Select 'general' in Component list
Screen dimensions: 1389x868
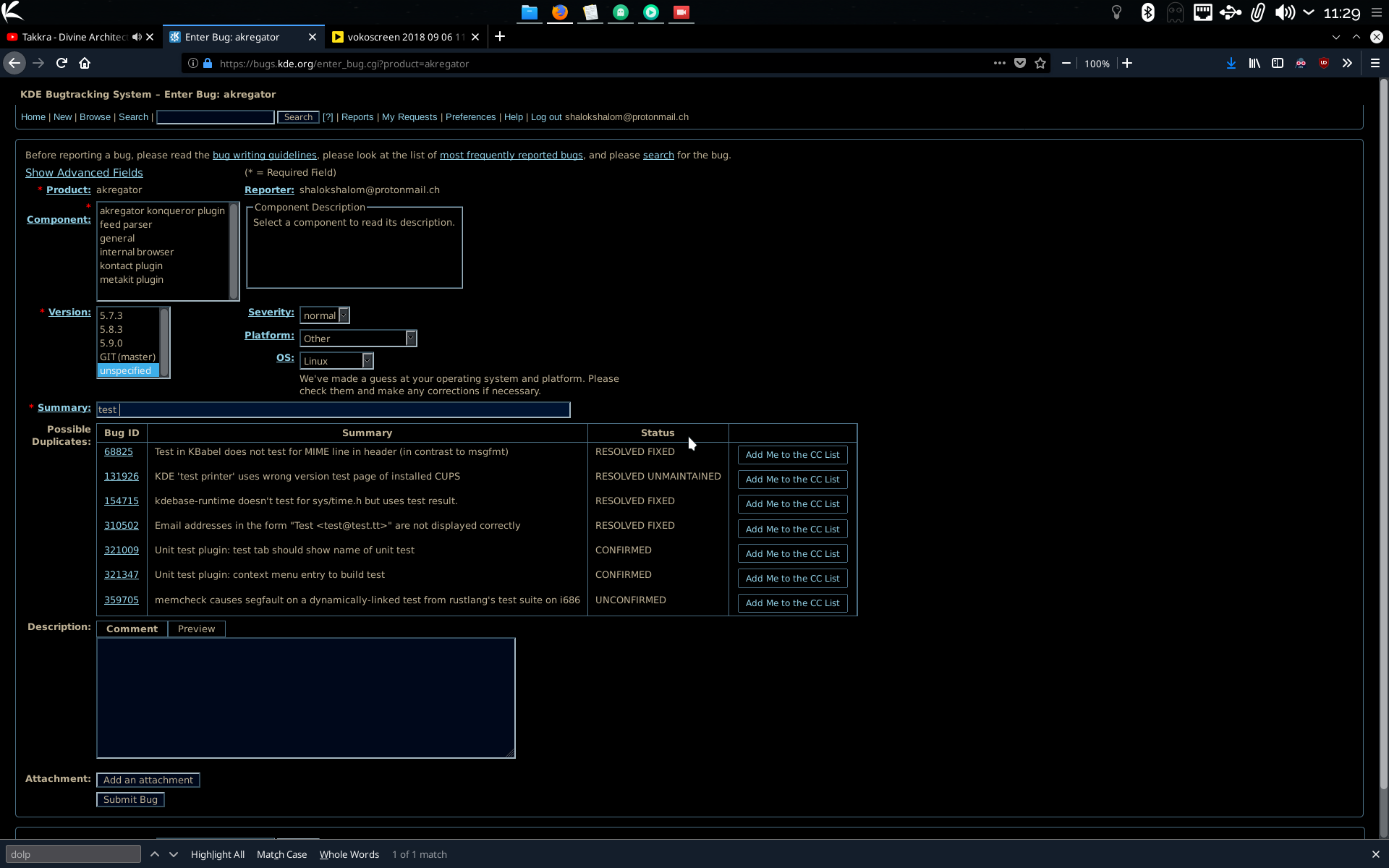(117, 238)
